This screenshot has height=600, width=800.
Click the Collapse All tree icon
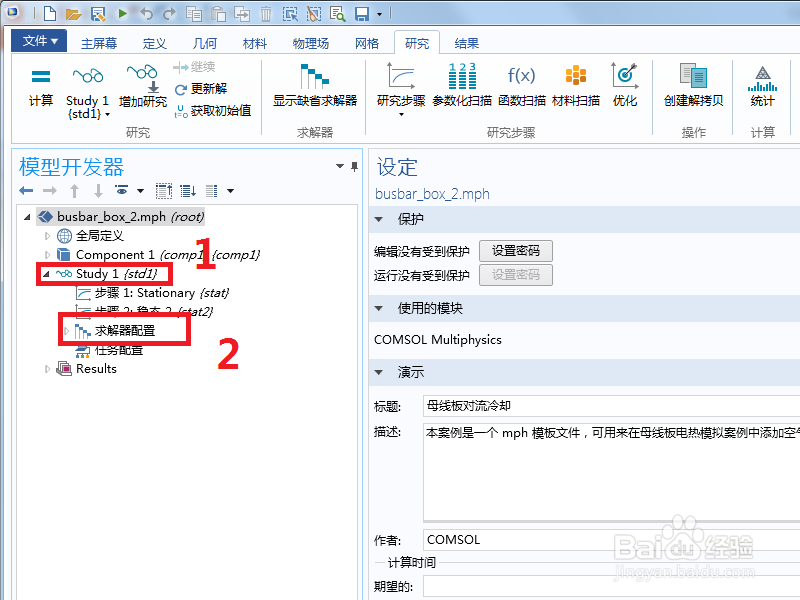tap(164, 191)
